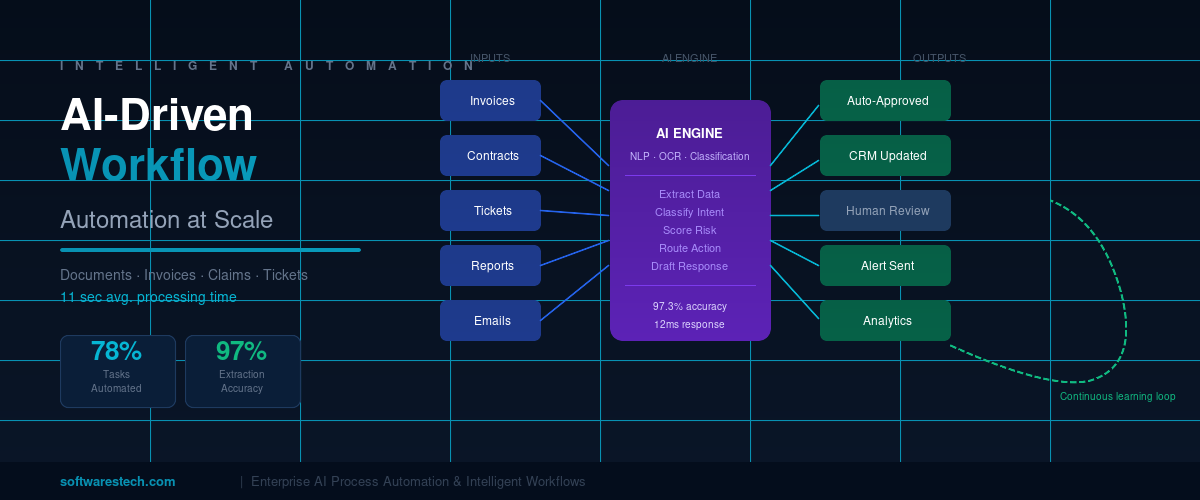Click the OUTPUTS column label

939,58
